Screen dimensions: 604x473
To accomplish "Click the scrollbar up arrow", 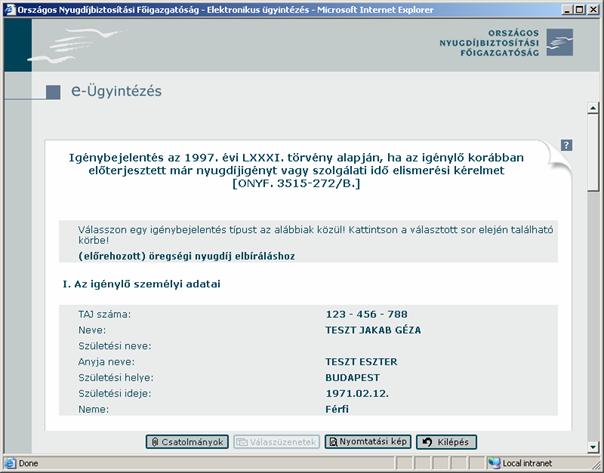I will [x=593, y=108].
